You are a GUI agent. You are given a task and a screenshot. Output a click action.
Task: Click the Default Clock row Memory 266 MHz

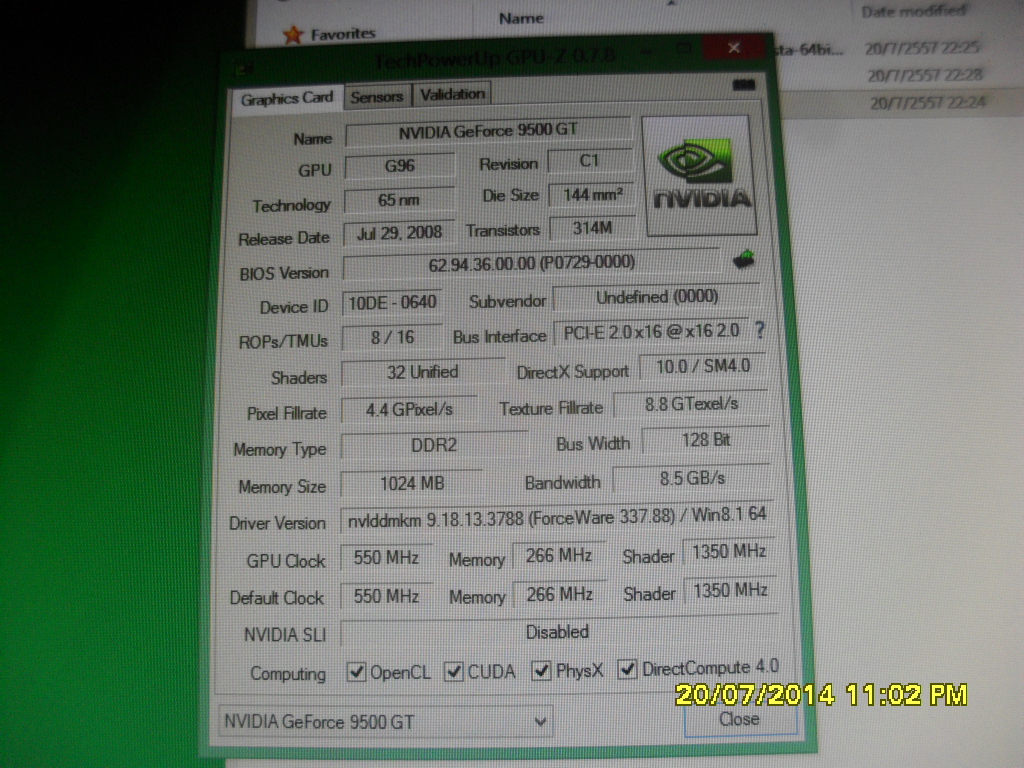(560, 594)
